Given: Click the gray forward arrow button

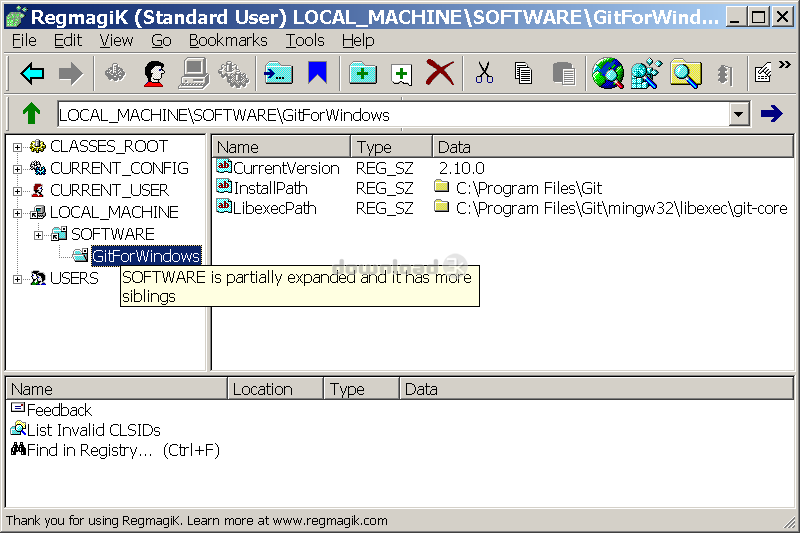Looking at the screenshot, I should [70, 73].
